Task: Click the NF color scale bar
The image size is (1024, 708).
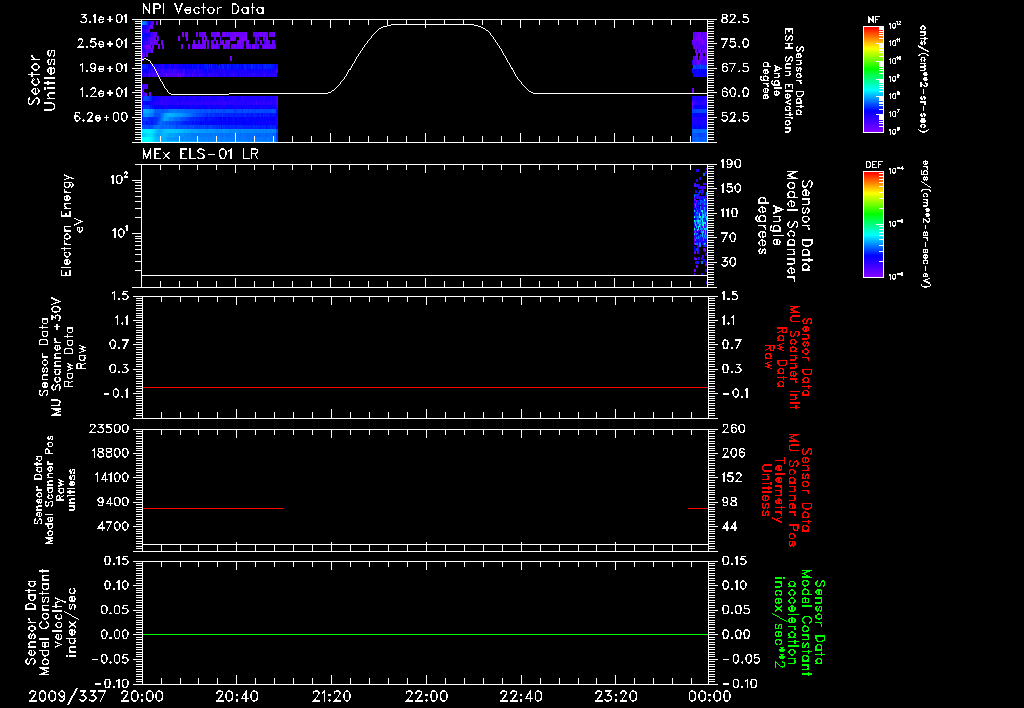Action: click(874, 79)
